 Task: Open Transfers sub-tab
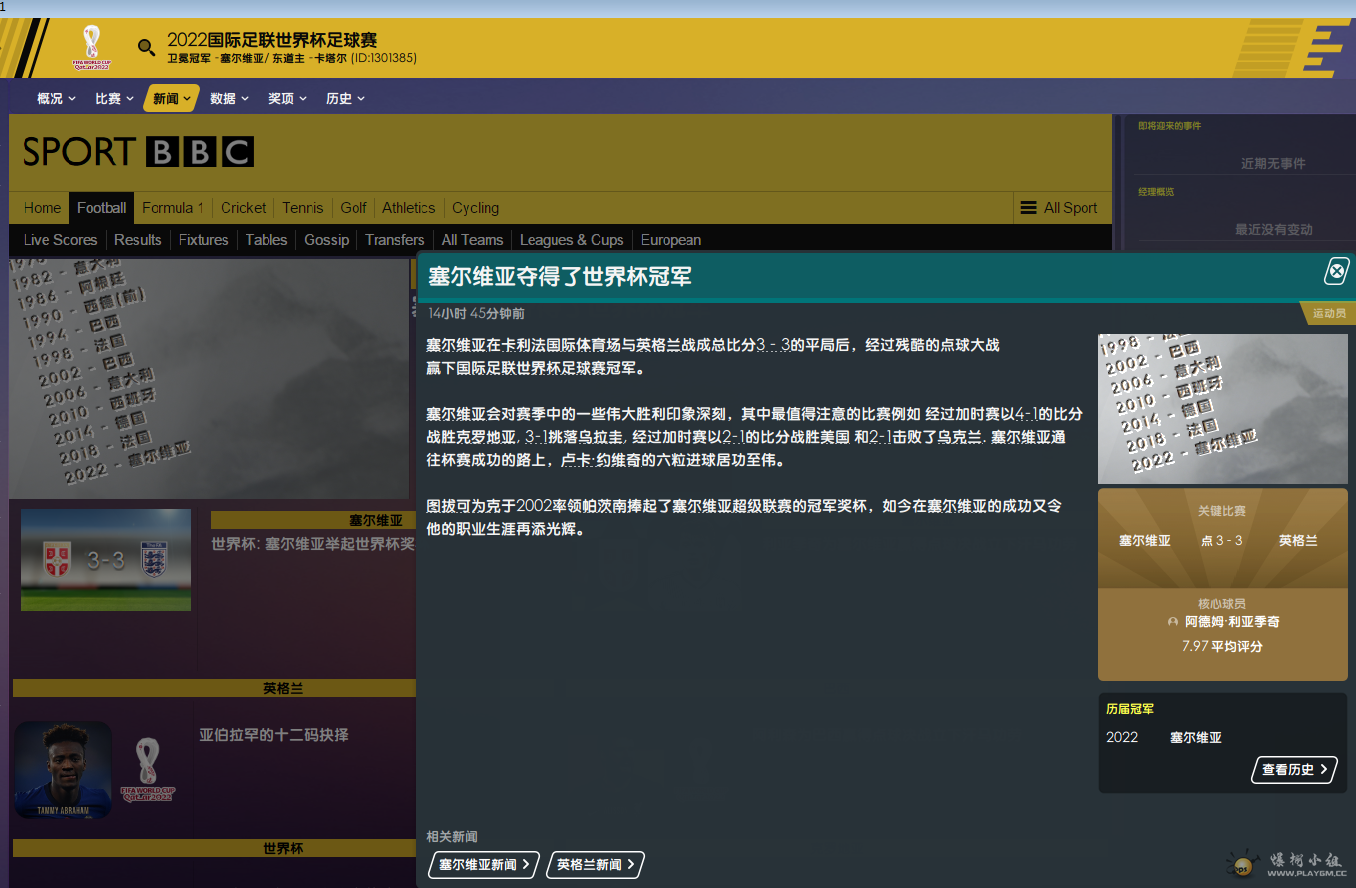tap(395, 240)
